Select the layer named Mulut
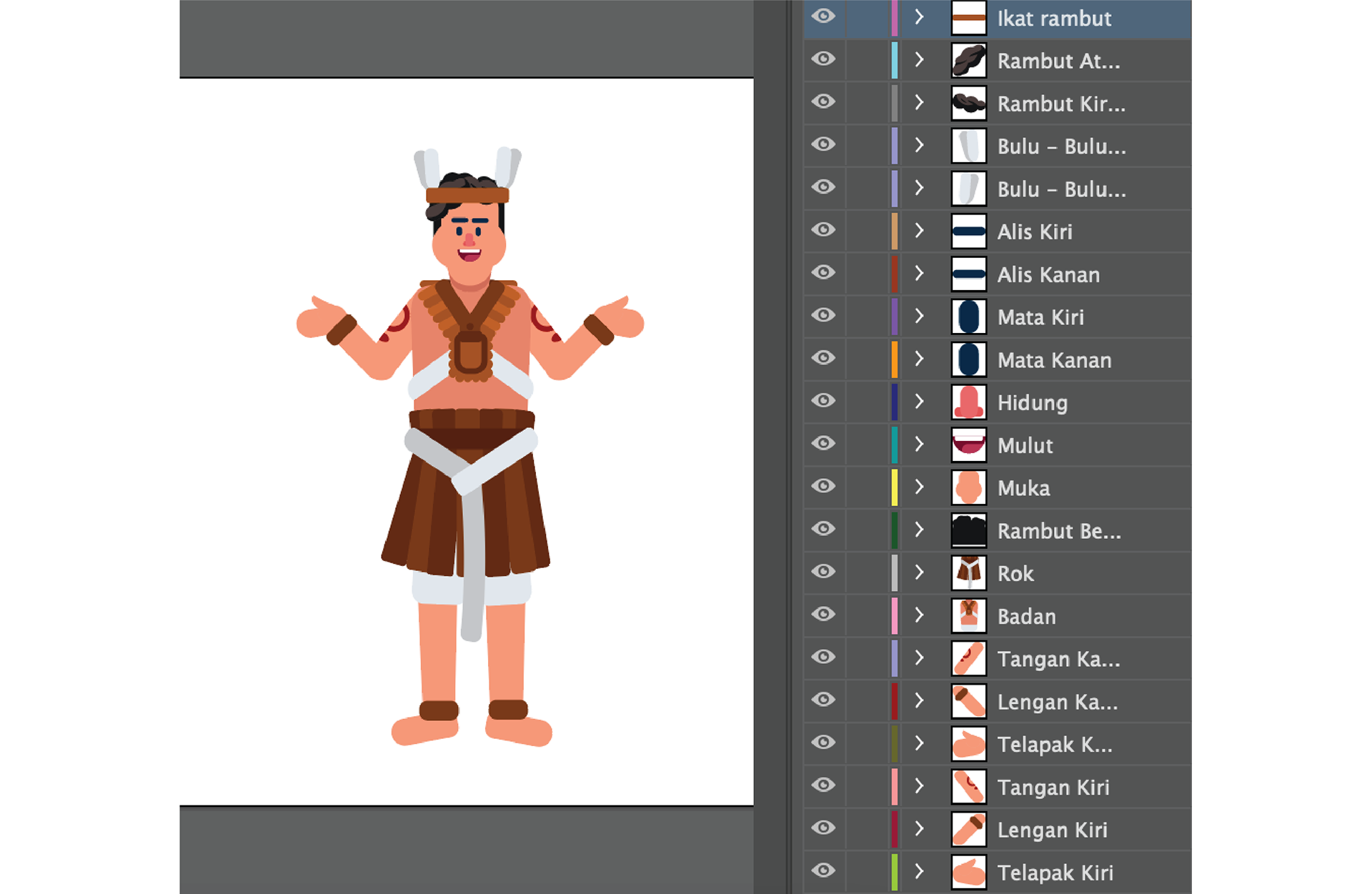1372x894 pixels. point(1025,445)
